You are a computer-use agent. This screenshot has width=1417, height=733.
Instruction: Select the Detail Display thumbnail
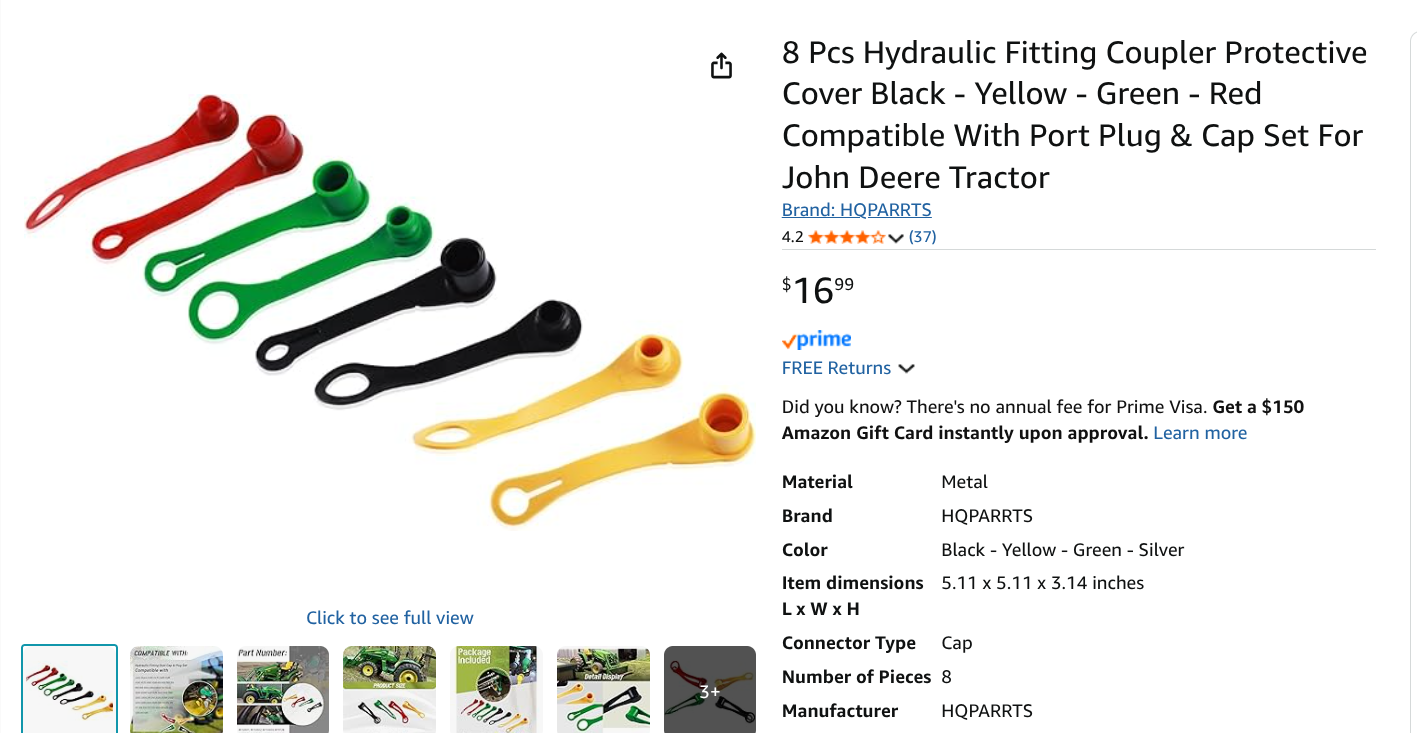tap(603, 690)
